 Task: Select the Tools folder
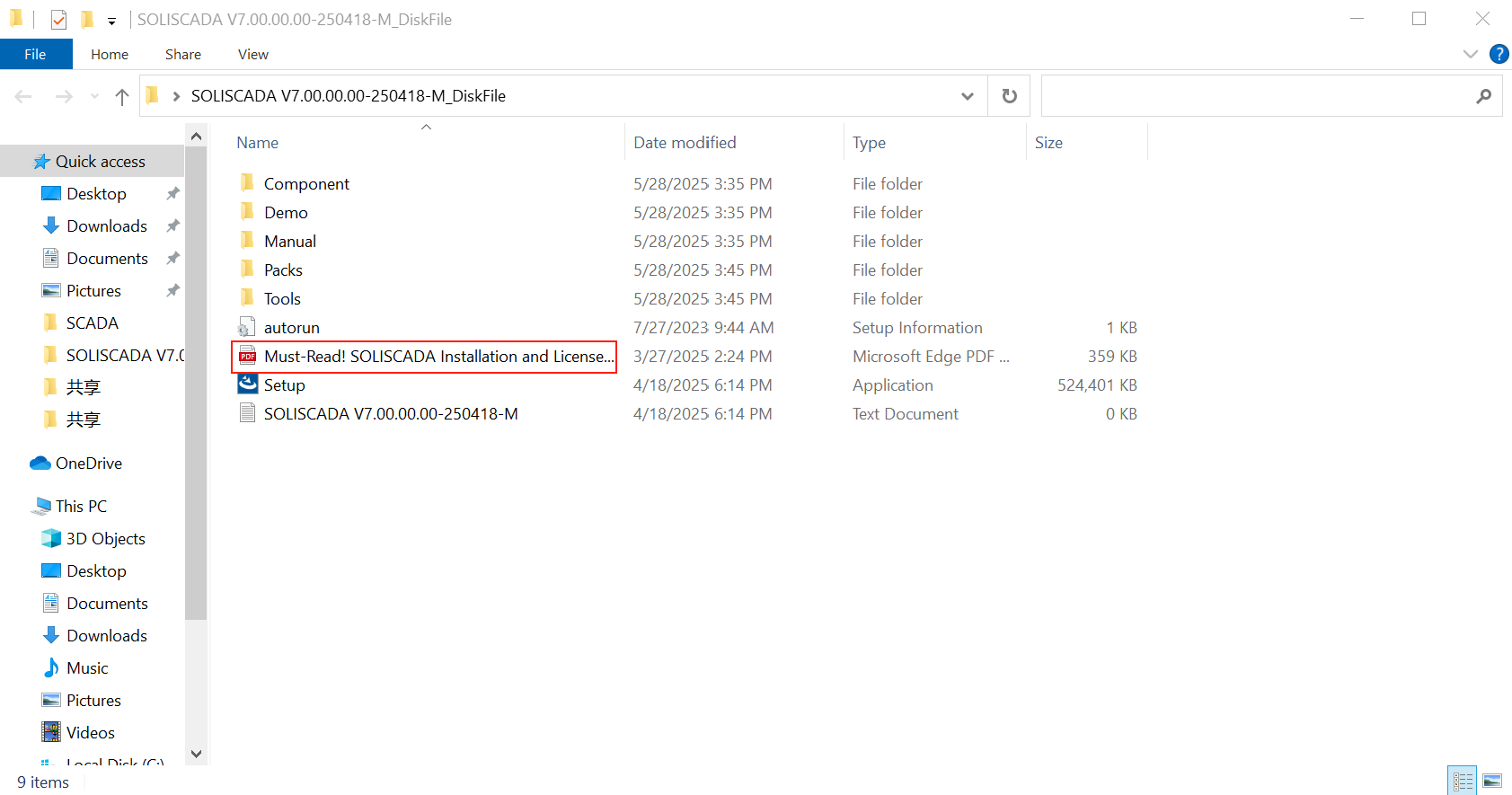tap(282, 299)
